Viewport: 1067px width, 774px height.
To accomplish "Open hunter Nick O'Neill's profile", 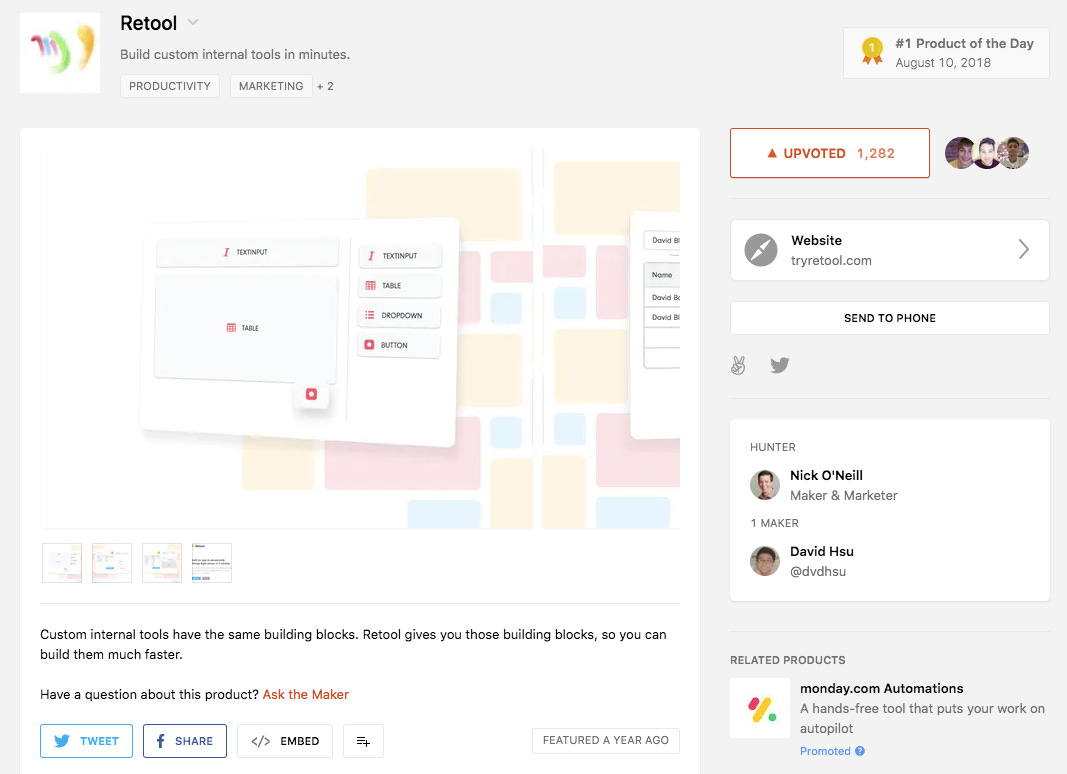I will [825, 476].
